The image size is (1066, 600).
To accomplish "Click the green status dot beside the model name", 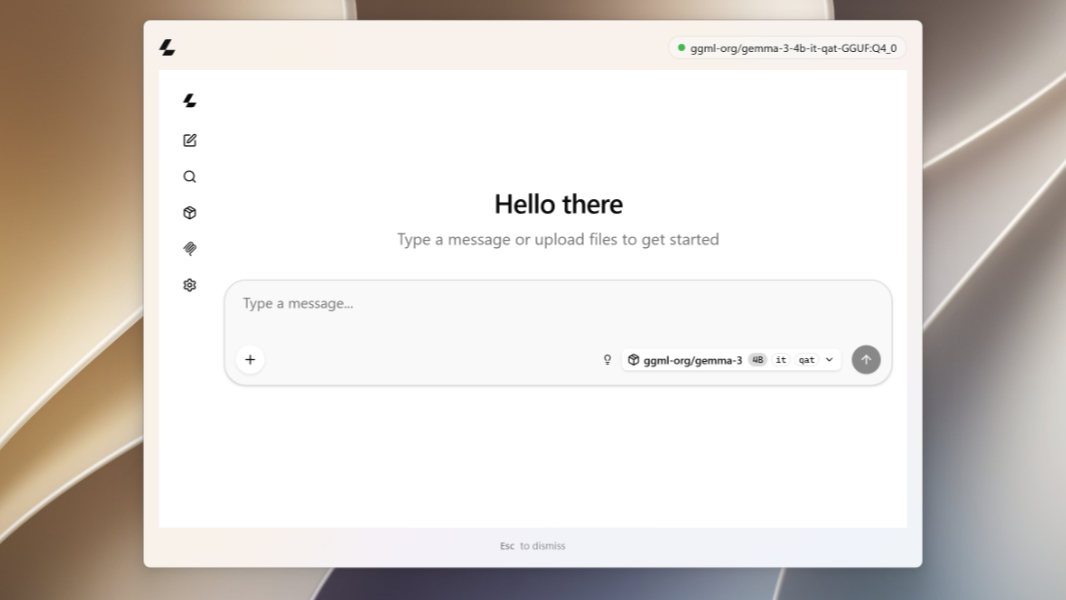I will [681, 48].
